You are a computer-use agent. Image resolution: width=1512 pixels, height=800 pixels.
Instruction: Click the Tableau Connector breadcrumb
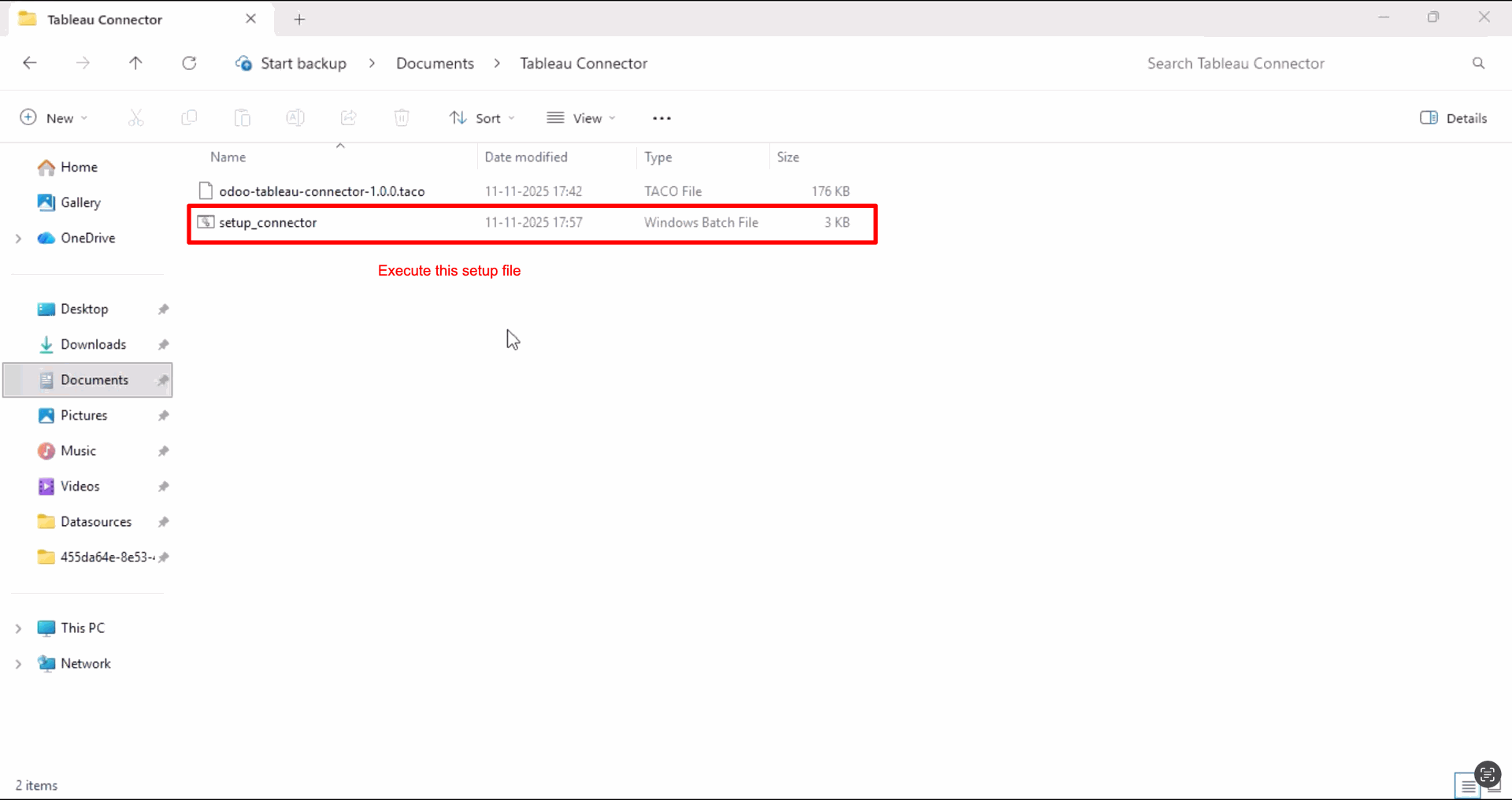tap(584, 63)
